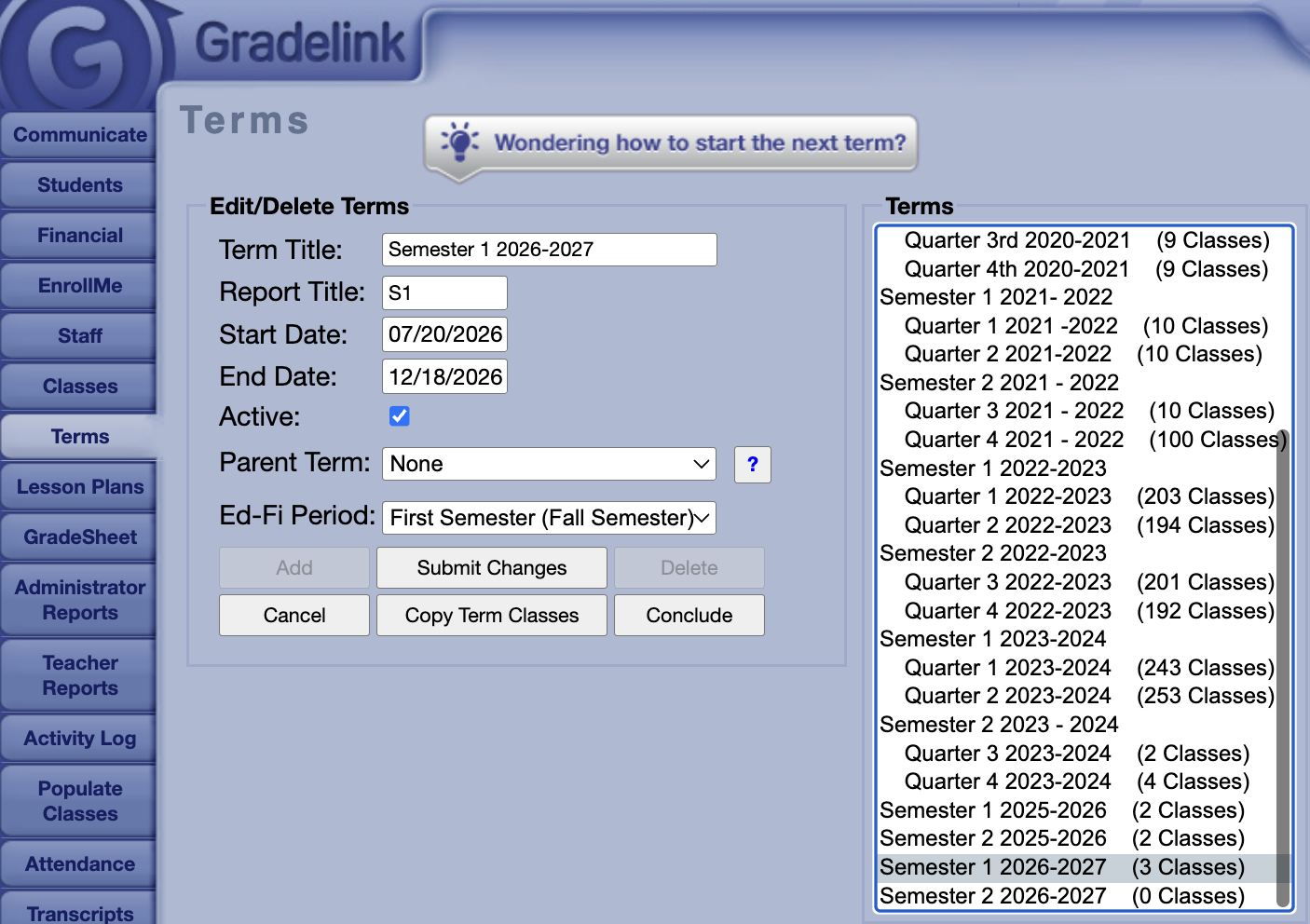This screenshot has width=1310, height=924.
Task: Go to the Students section
Action: [x=79, y=185]
